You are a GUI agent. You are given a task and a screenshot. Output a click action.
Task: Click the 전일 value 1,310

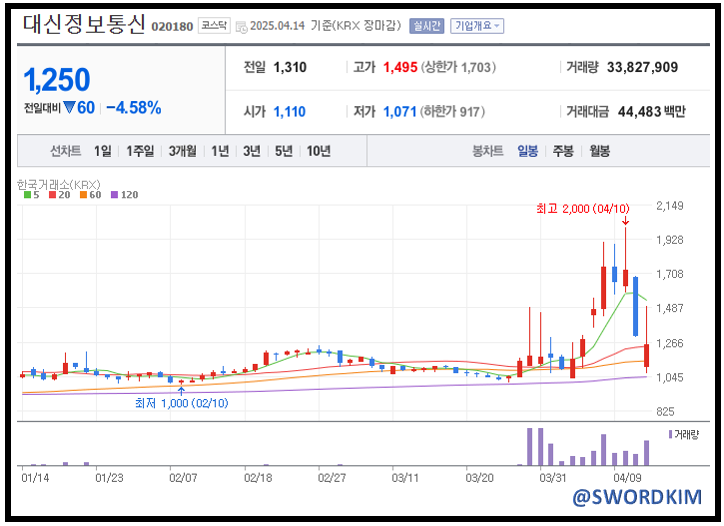290,67
